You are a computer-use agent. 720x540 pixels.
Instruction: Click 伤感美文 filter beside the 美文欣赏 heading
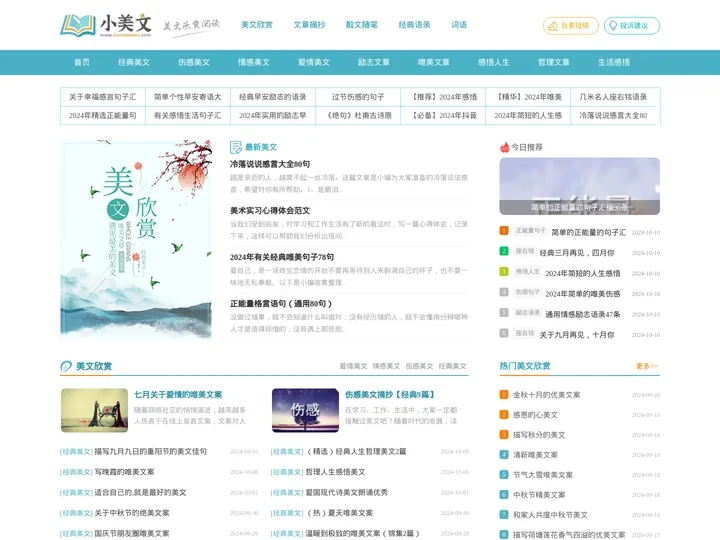coord(419,366)
